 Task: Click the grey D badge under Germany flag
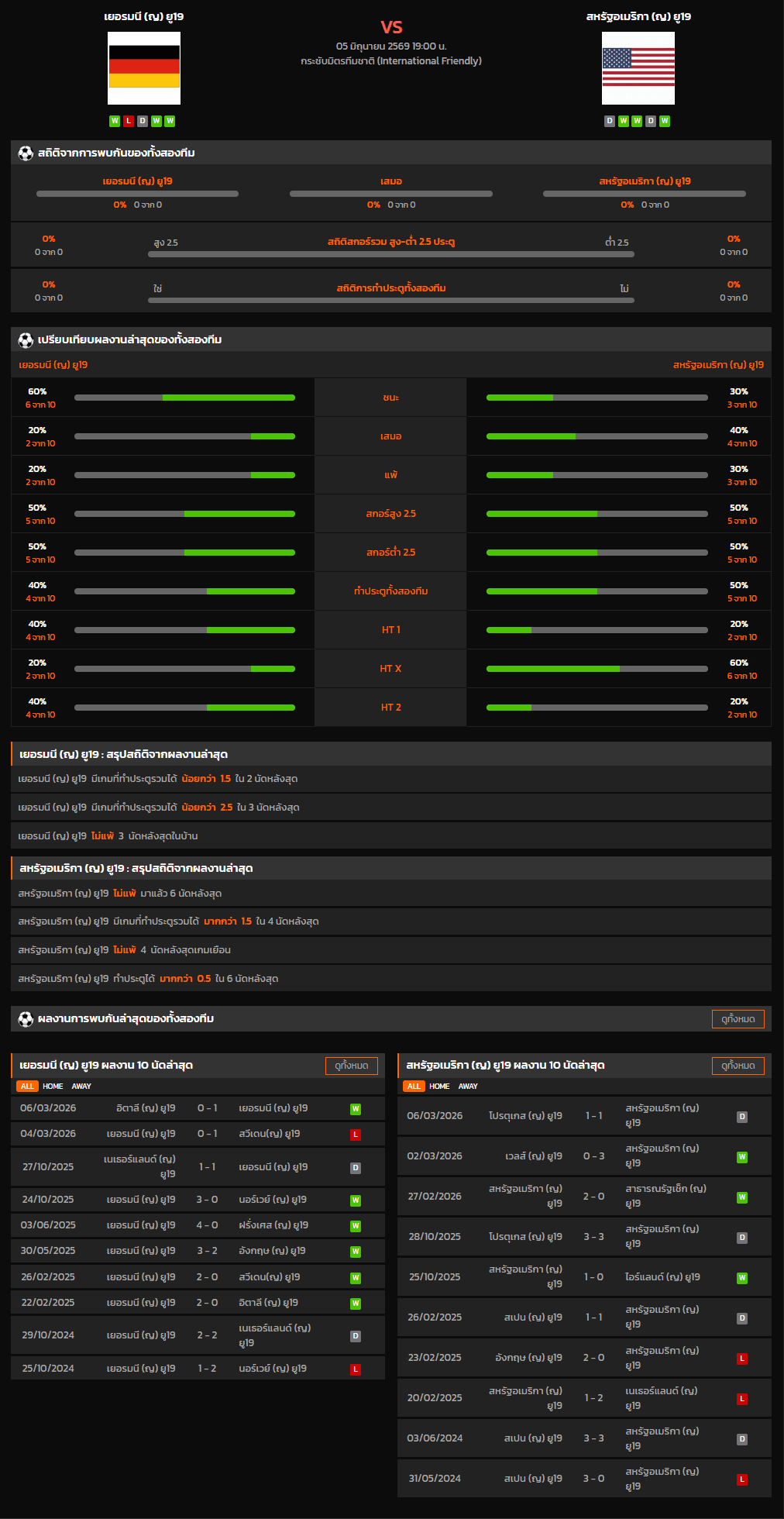pyautogui.click(x=143, y=121)
